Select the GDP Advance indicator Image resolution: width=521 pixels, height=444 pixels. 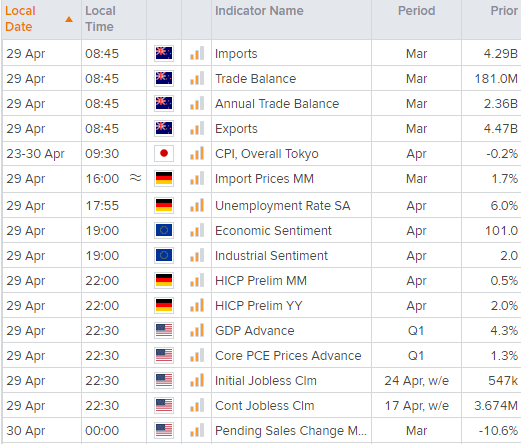pos(255,331)
